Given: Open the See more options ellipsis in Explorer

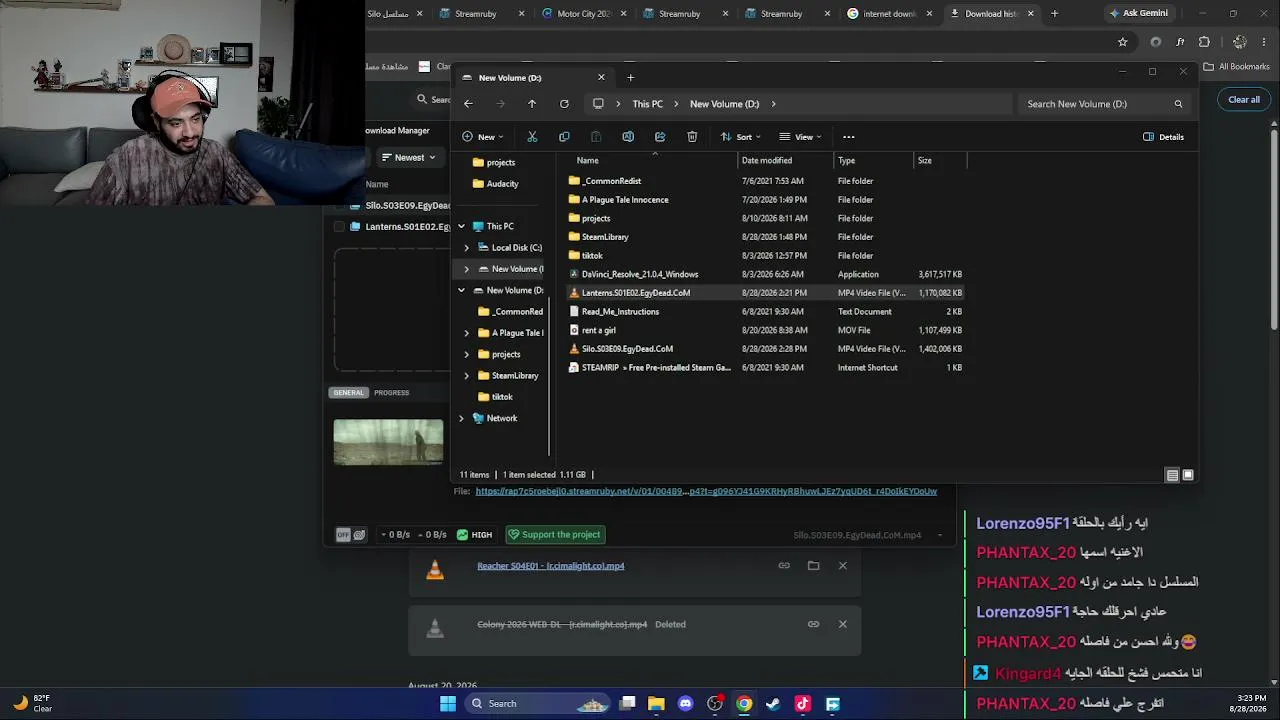Looking at the screenshot, I should (x=848, y=137).
